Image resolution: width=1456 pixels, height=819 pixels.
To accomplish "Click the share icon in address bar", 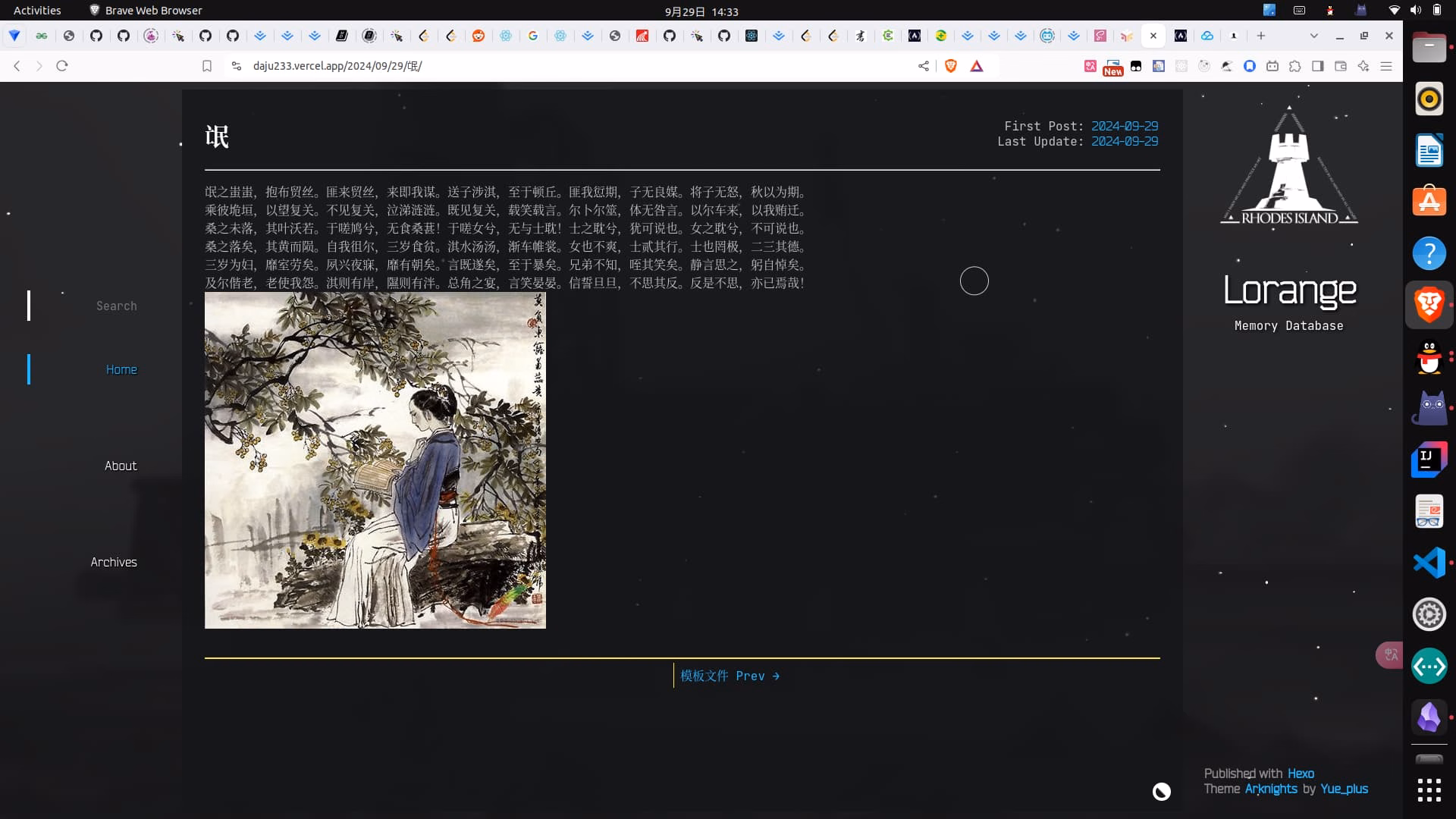I will tap(924, 66).
